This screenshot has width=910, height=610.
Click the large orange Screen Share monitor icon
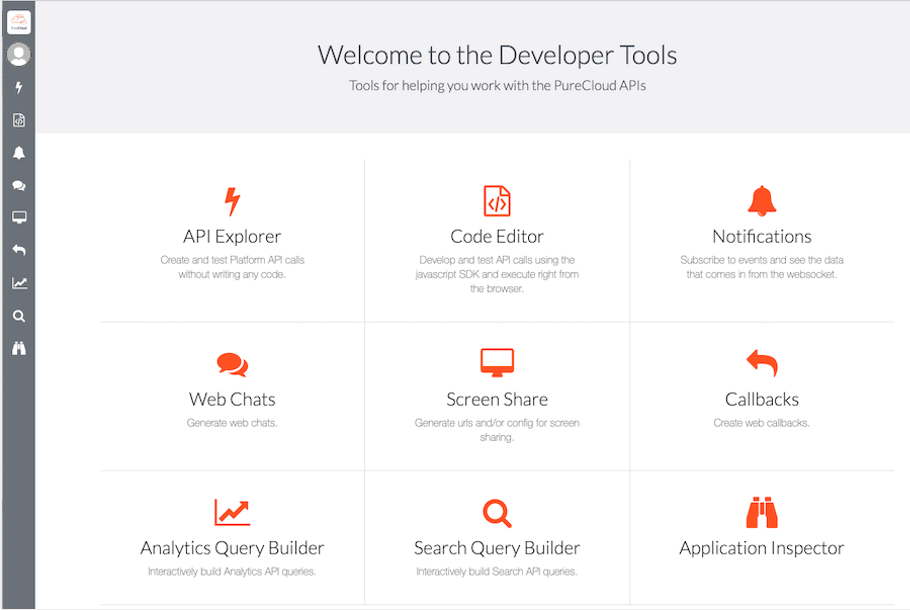pos(497,363)
